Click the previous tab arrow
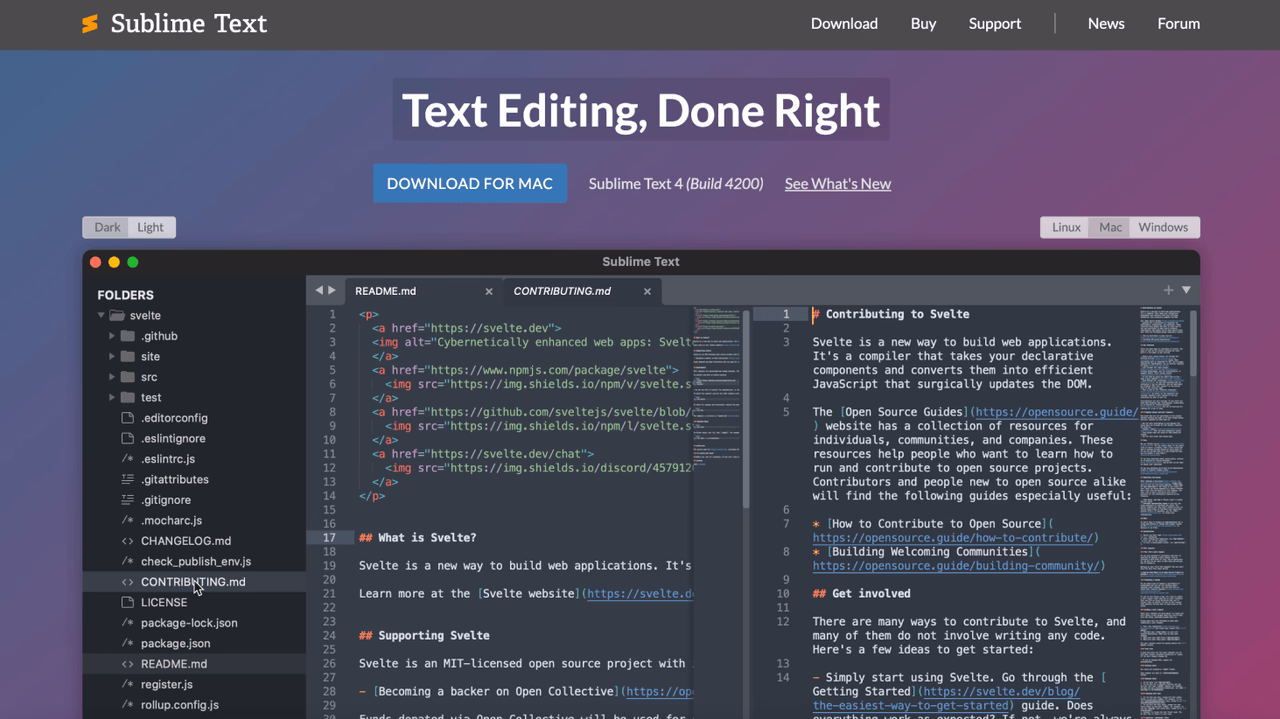This screenshot has width=1280, height=719. [319, 290]
